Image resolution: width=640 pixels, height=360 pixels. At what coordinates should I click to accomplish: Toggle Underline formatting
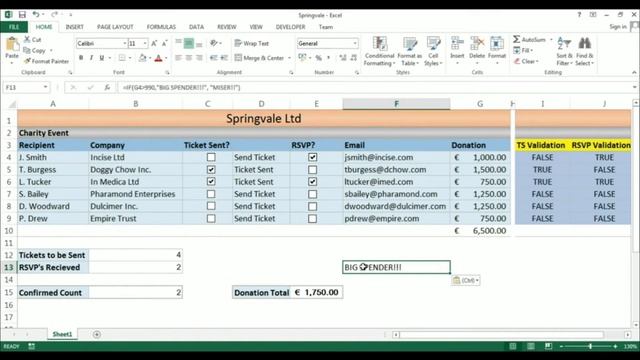pyautogui.click(x=102, y=58)
